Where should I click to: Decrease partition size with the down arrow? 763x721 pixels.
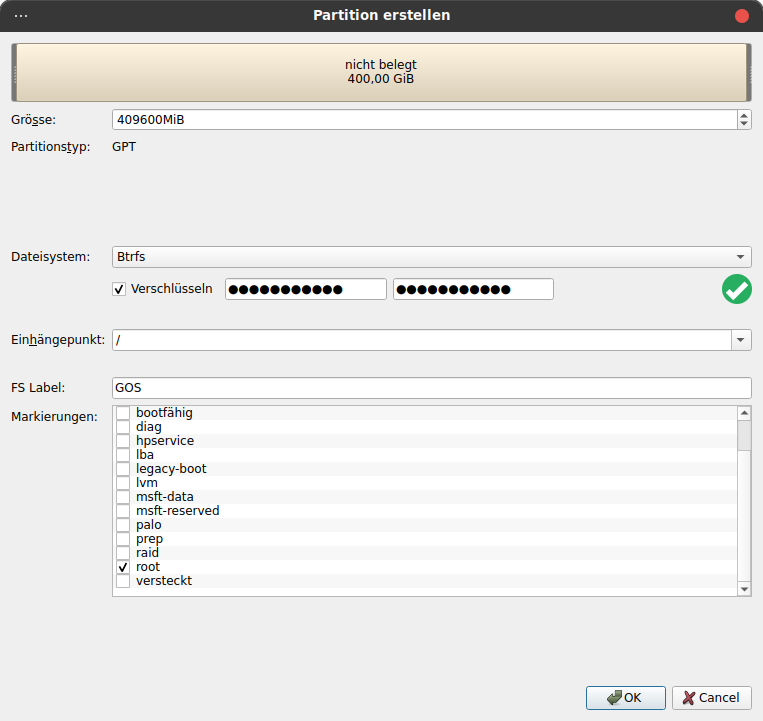744,125
